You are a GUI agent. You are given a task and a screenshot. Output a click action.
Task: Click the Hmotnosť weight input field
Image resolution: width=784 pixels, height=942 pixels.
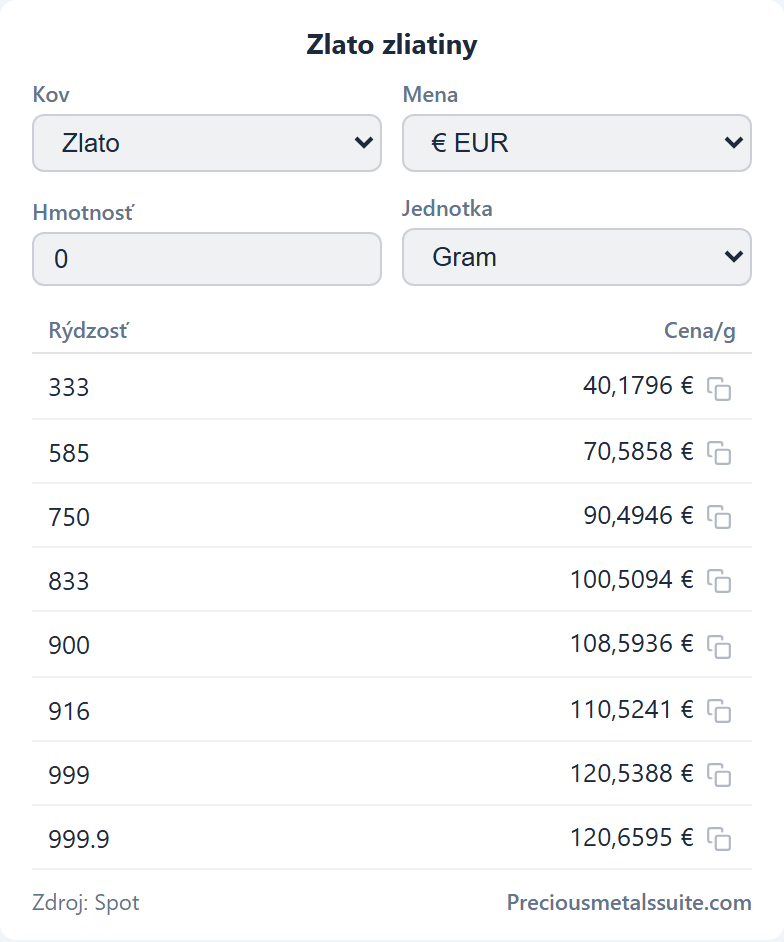pyautogui.click(x=207, y=259)
